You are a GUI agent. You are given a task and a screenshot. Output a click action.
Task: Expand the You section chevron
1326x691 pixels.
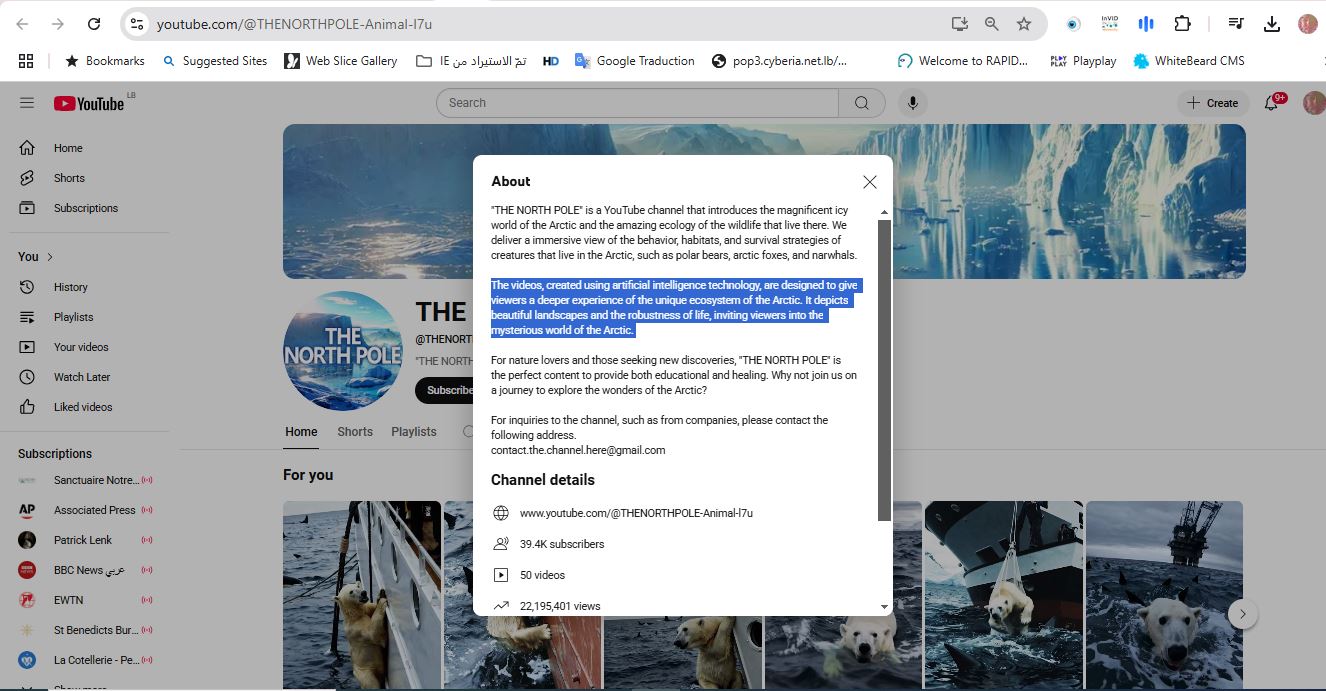(50, 257)
